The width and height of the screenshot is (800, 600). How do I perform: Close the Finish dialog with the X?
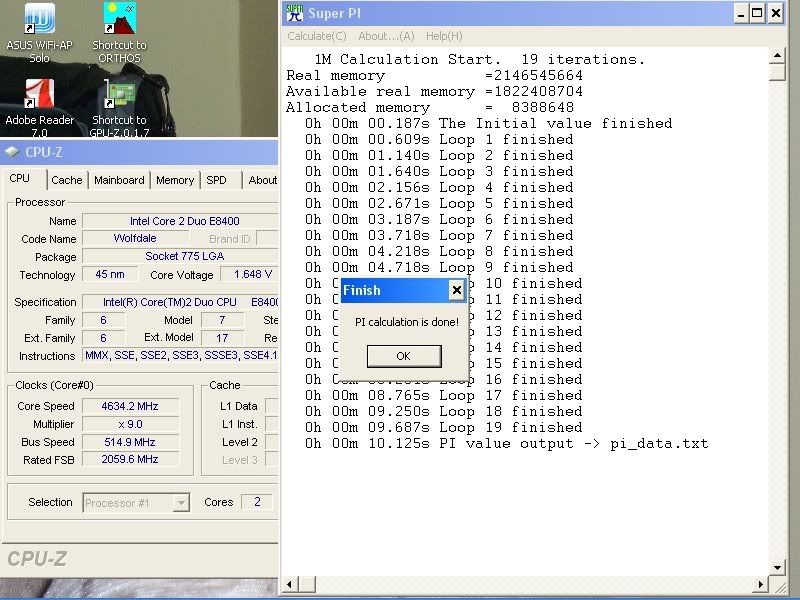coord(457,290)
